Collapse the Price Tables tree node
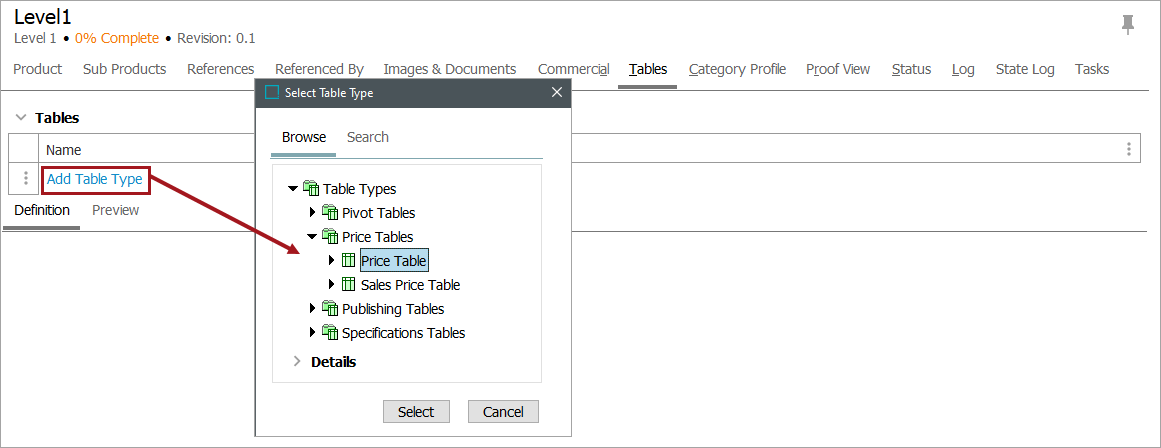 click(x=312, y=237)
